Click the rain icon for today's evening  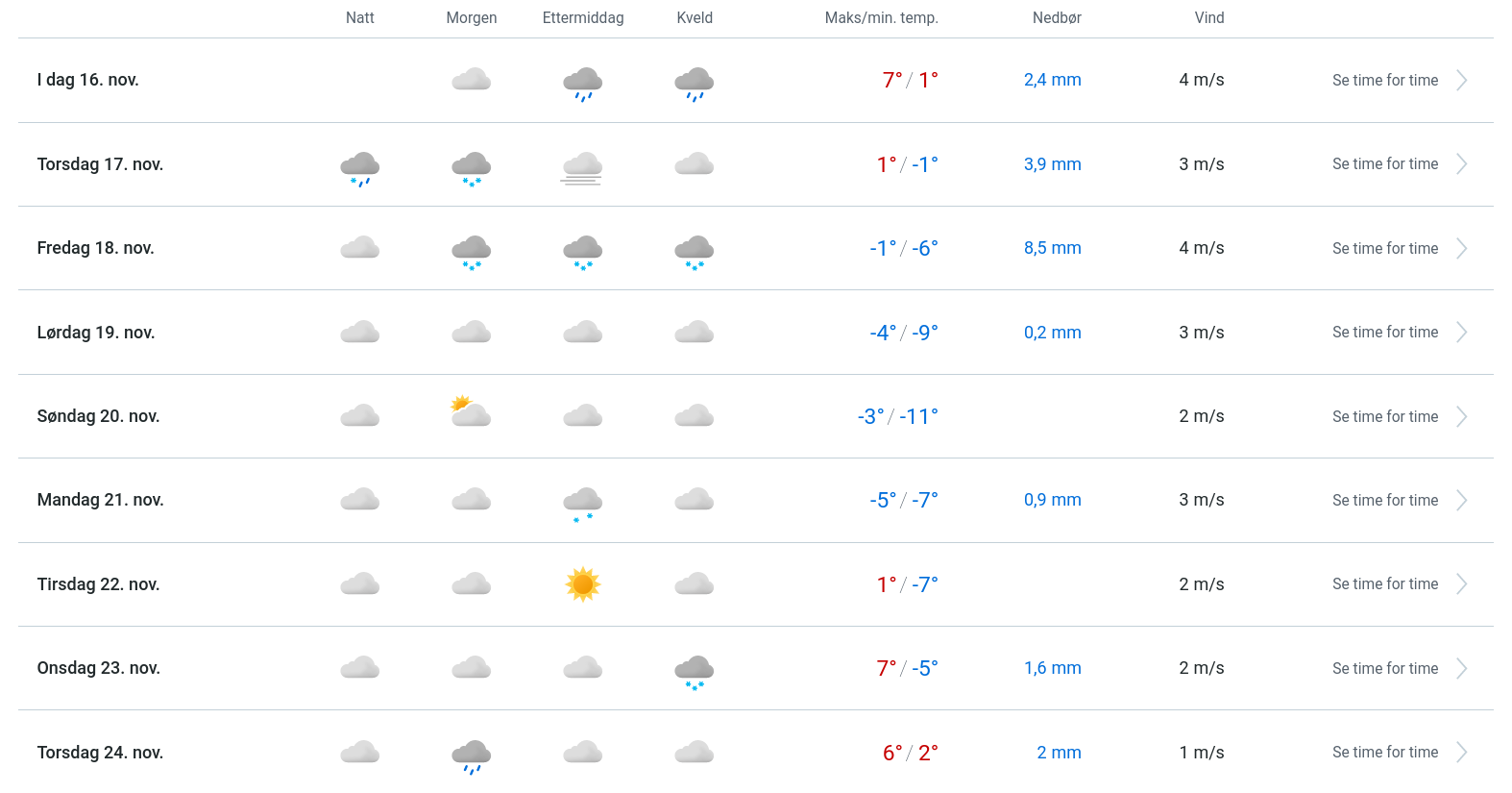(694, 84)
